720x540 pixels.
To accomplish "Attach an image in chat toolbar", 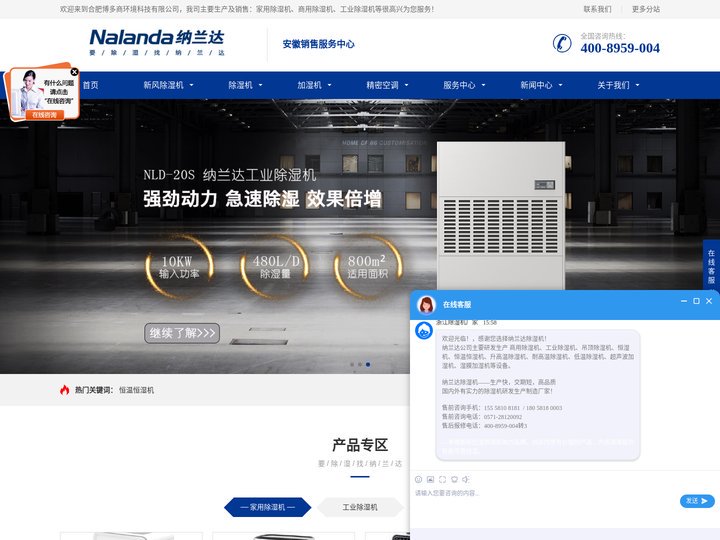I will [430, 479].
